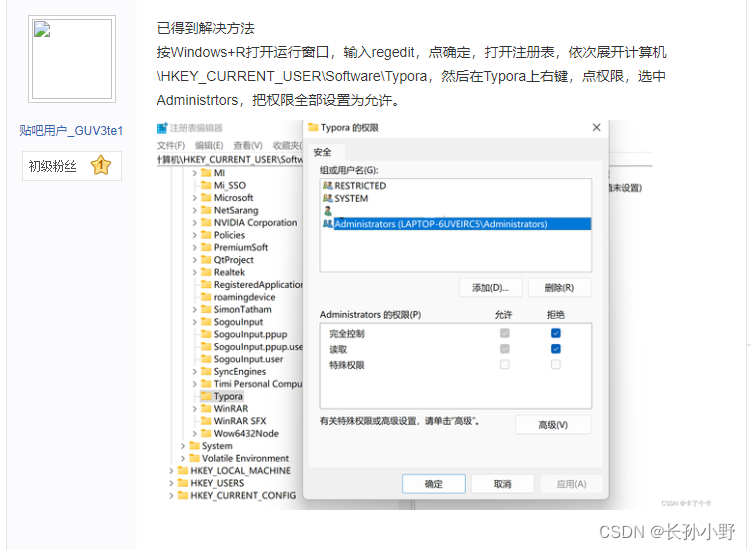The image size is (751, 550).
Task: Select the Wow6432Node folder icon
Action: pos(206,433)
